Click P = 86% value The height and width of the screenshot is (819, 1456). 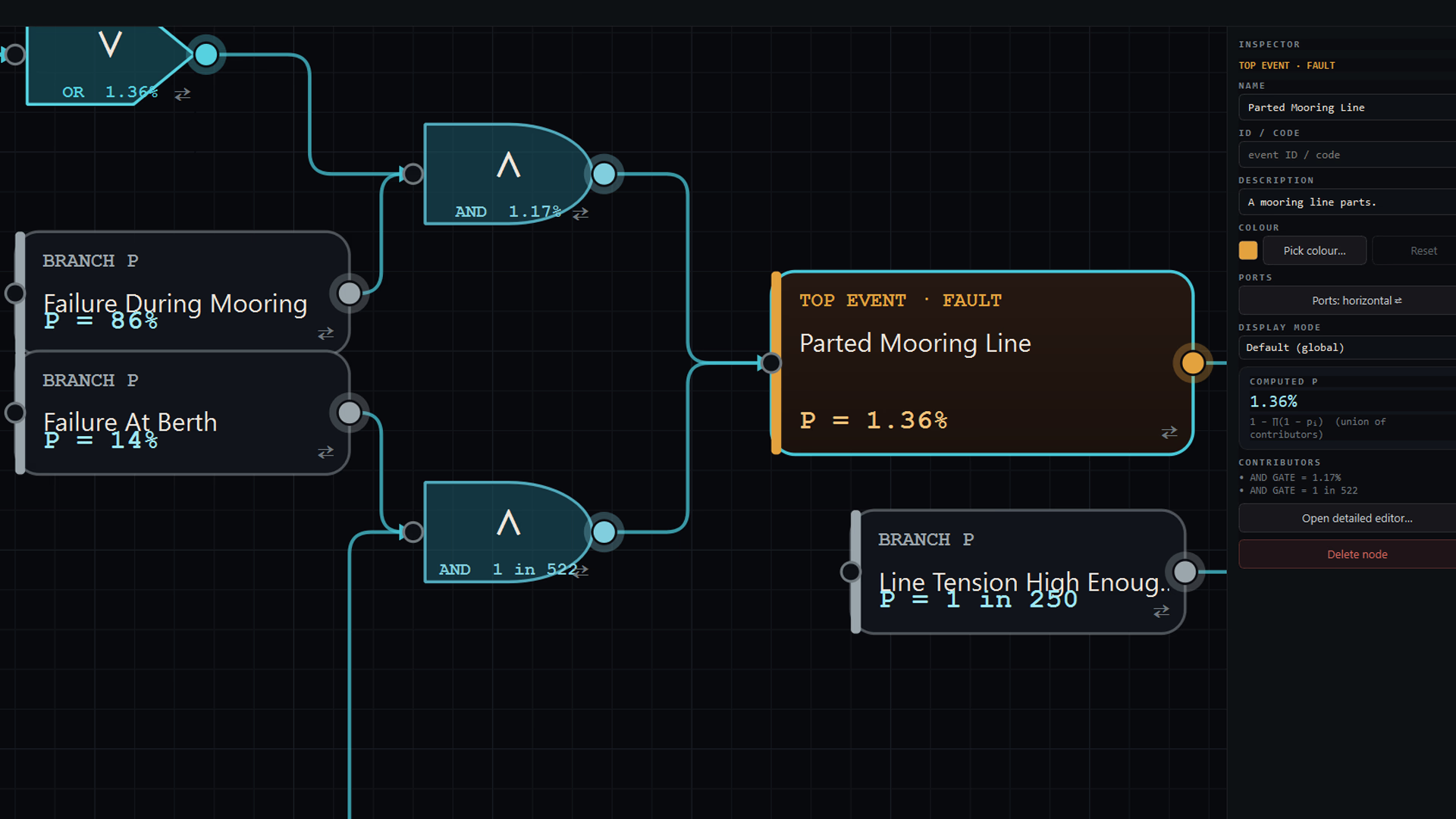coord(101,321)
